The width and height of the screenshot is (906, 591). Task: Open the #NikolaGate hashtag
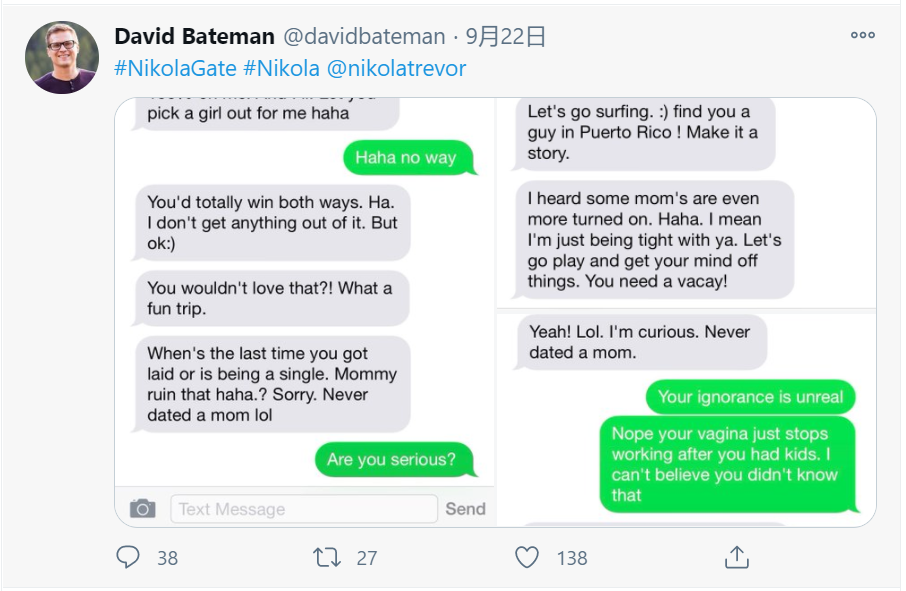175,69
